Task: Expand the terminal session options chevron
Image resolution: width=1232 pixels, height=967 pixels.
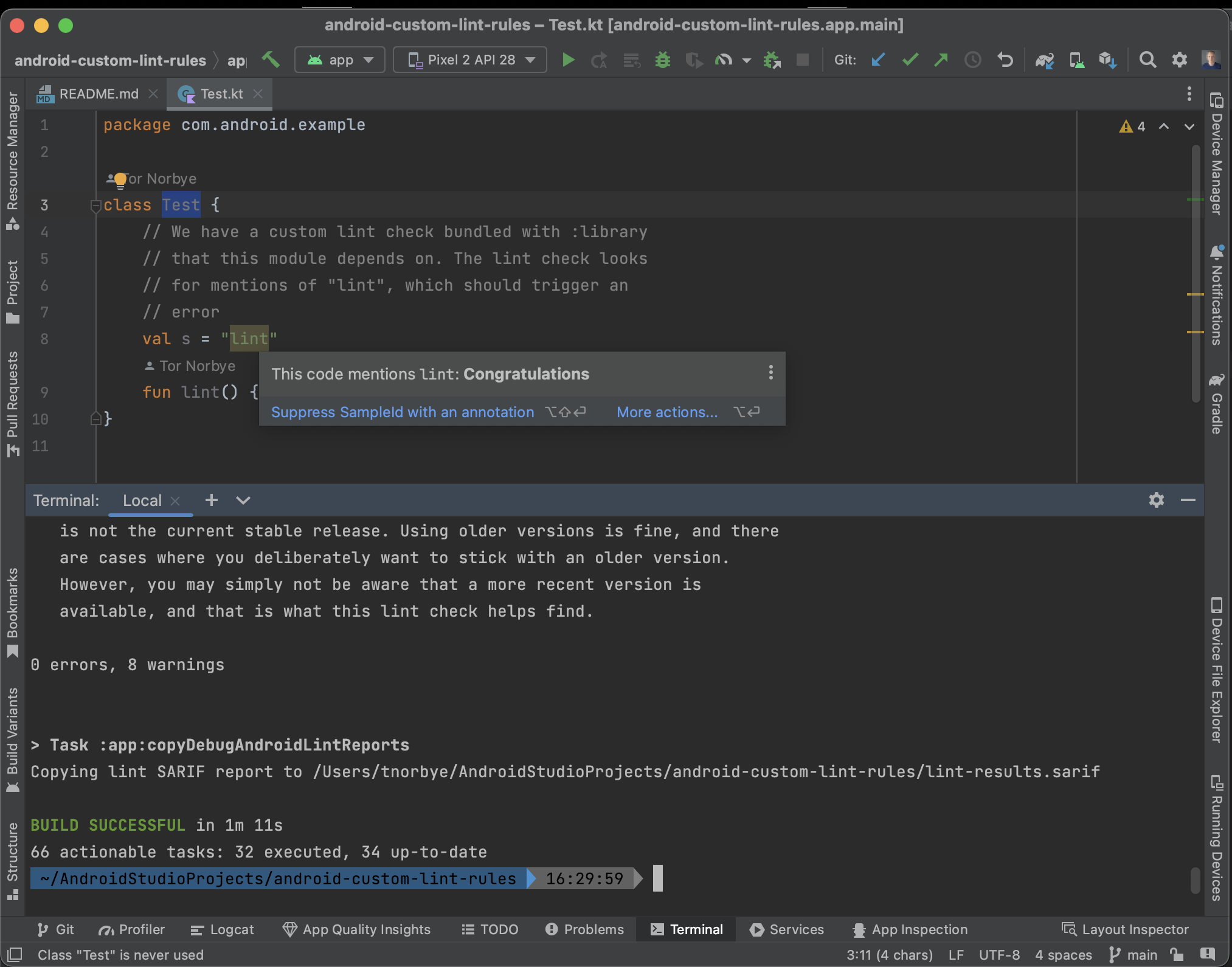Action: (x=243, y=500)
